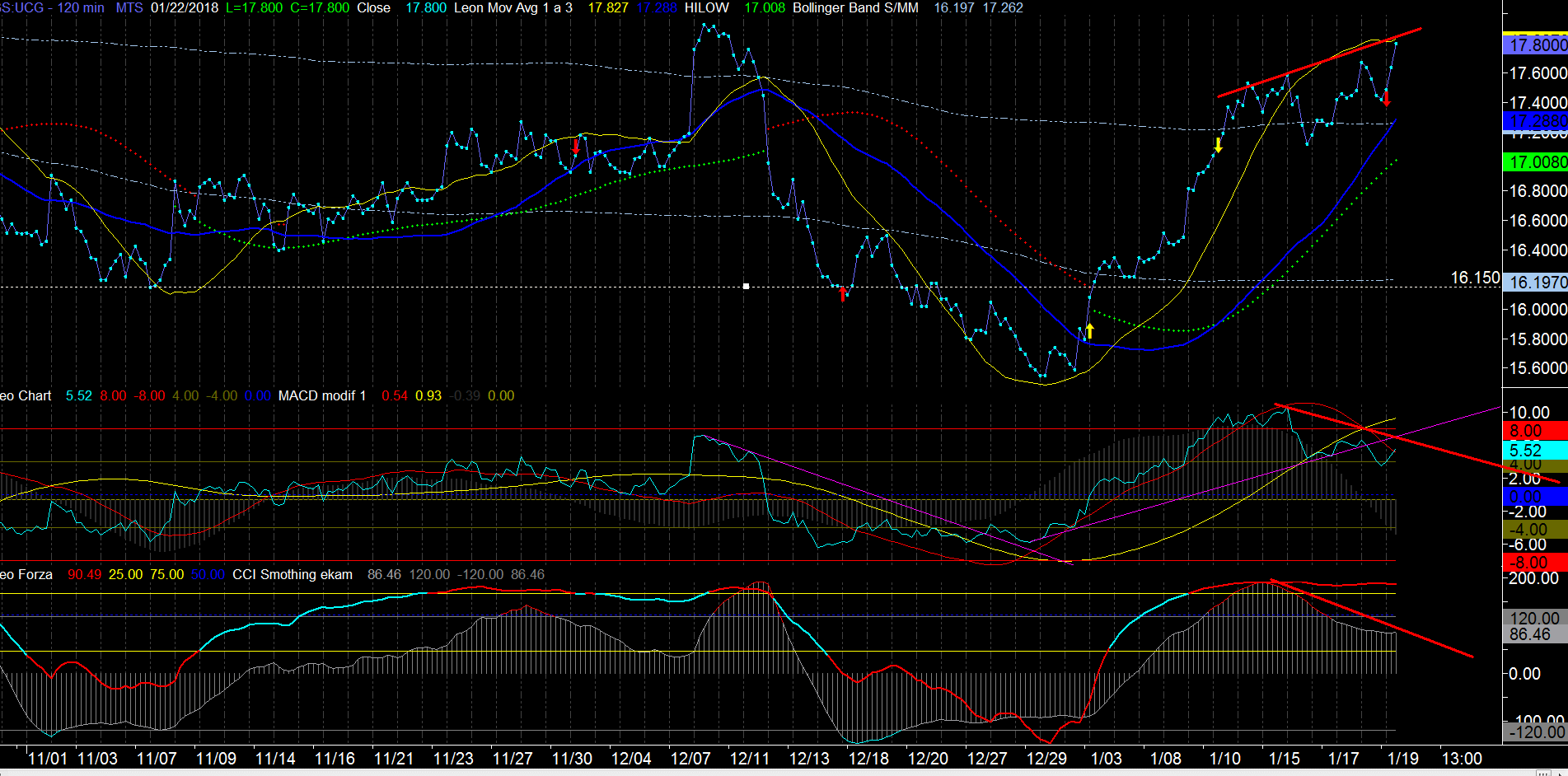Click the 12/29 date label
The image size is (1568, 776).
(x=1046, y=759)
